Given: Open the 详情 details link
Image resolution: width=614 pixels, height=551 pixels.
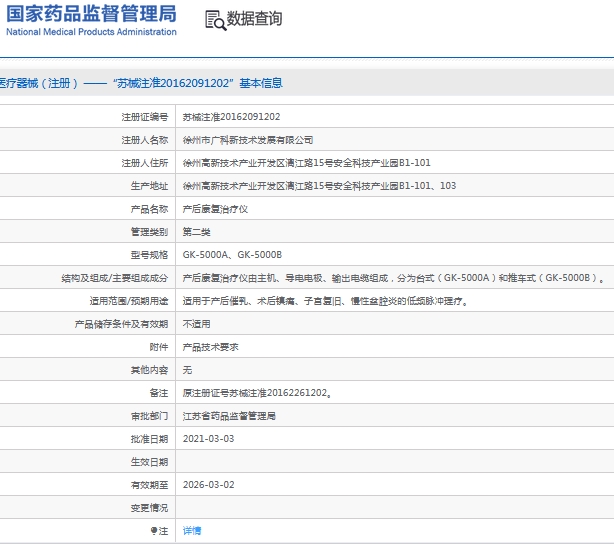Looking at the screenshot, I should point(192,531).
